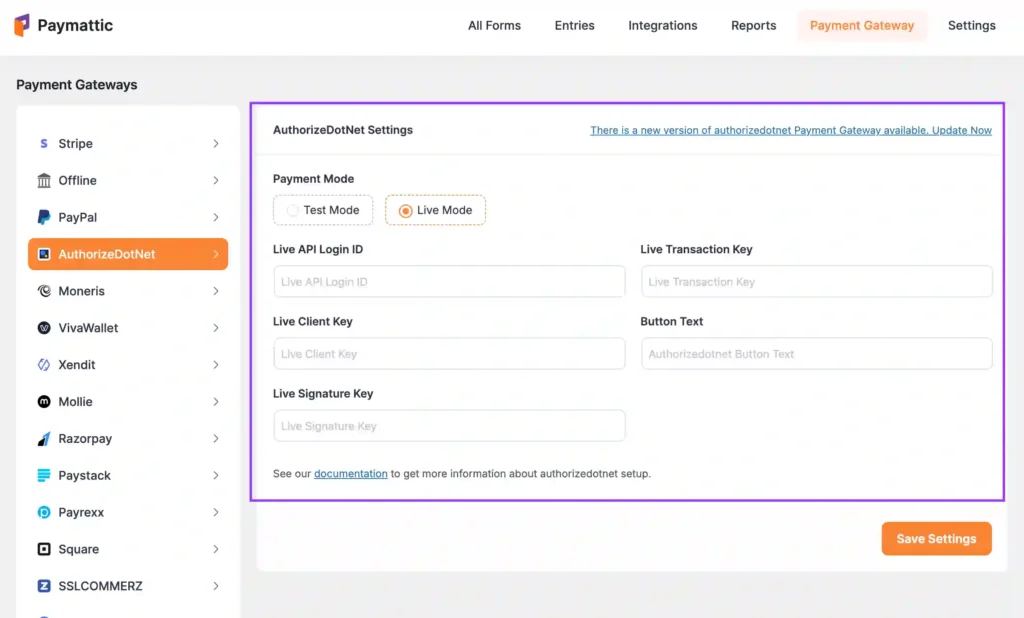Open the documentation link
The height and width of the screenshot is (618, 1024).
[351, 474]
